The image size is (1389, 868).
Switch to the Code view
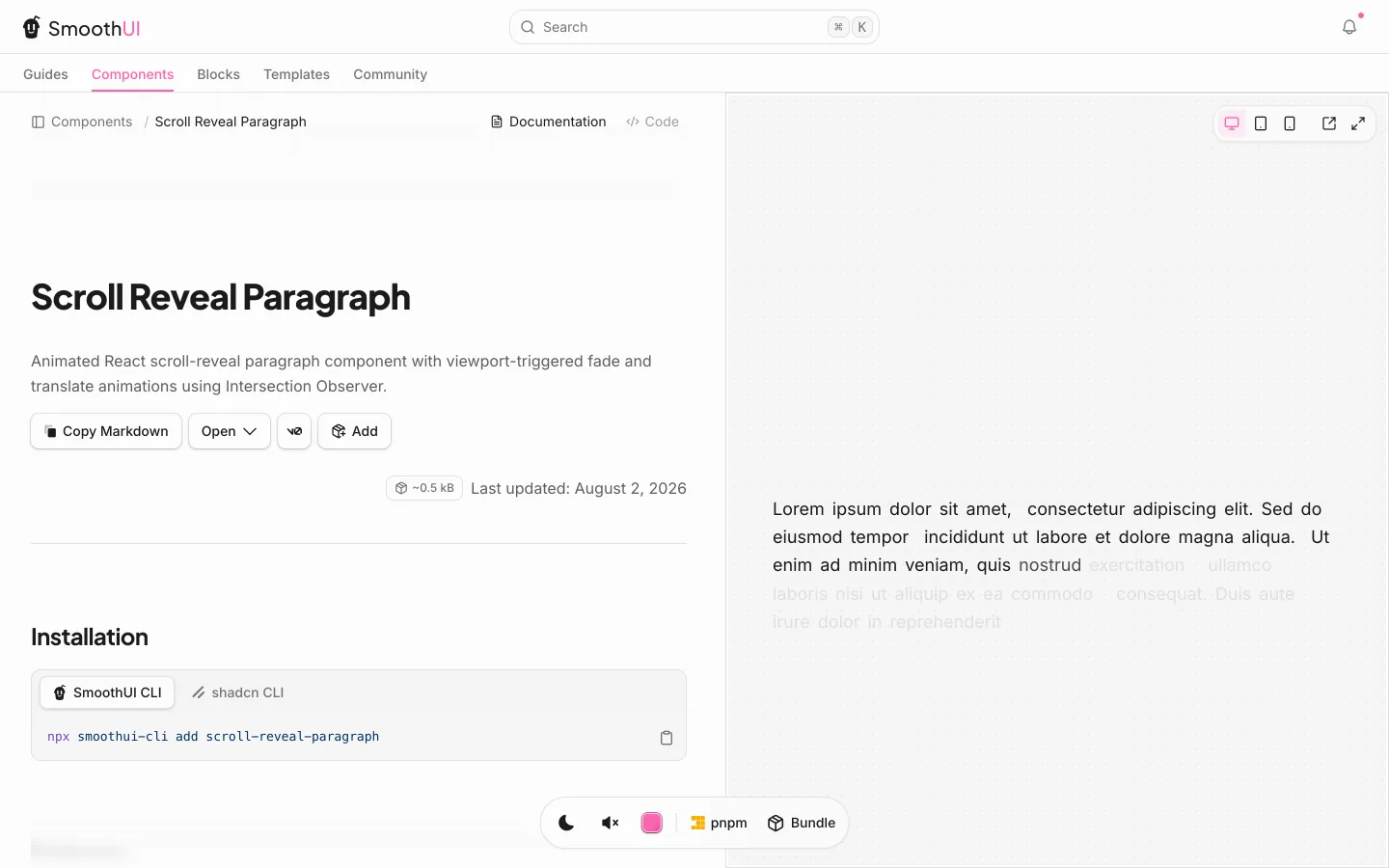653,122
